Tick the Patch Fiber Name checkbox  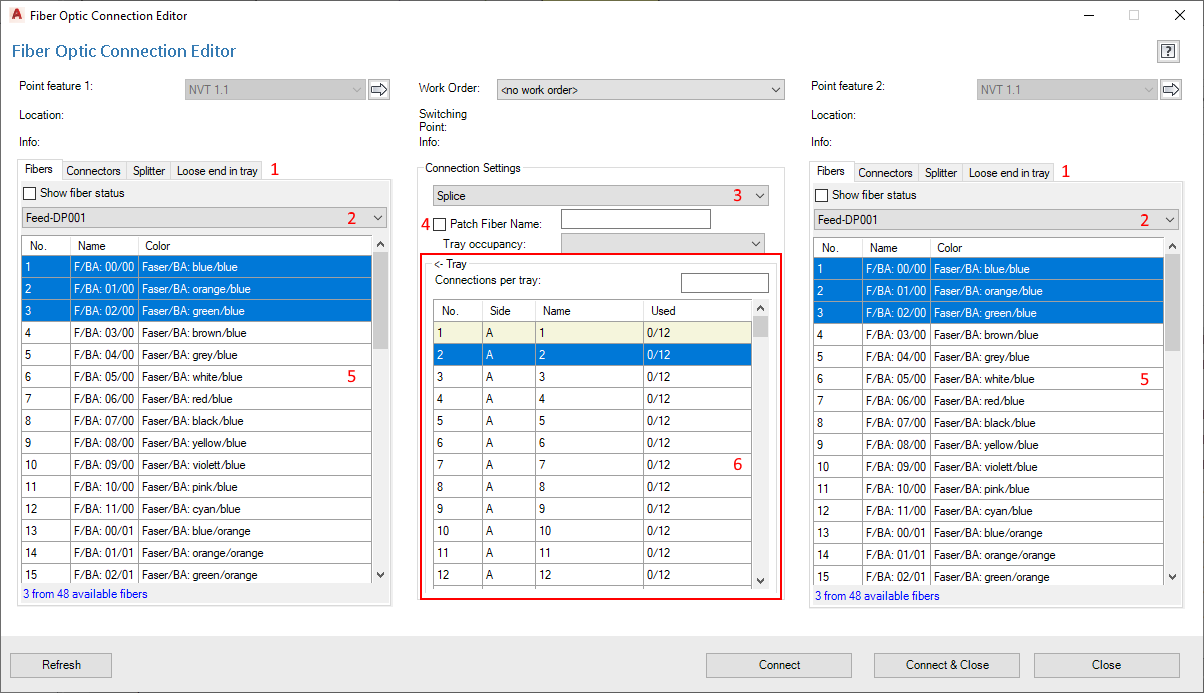[440, 224]
